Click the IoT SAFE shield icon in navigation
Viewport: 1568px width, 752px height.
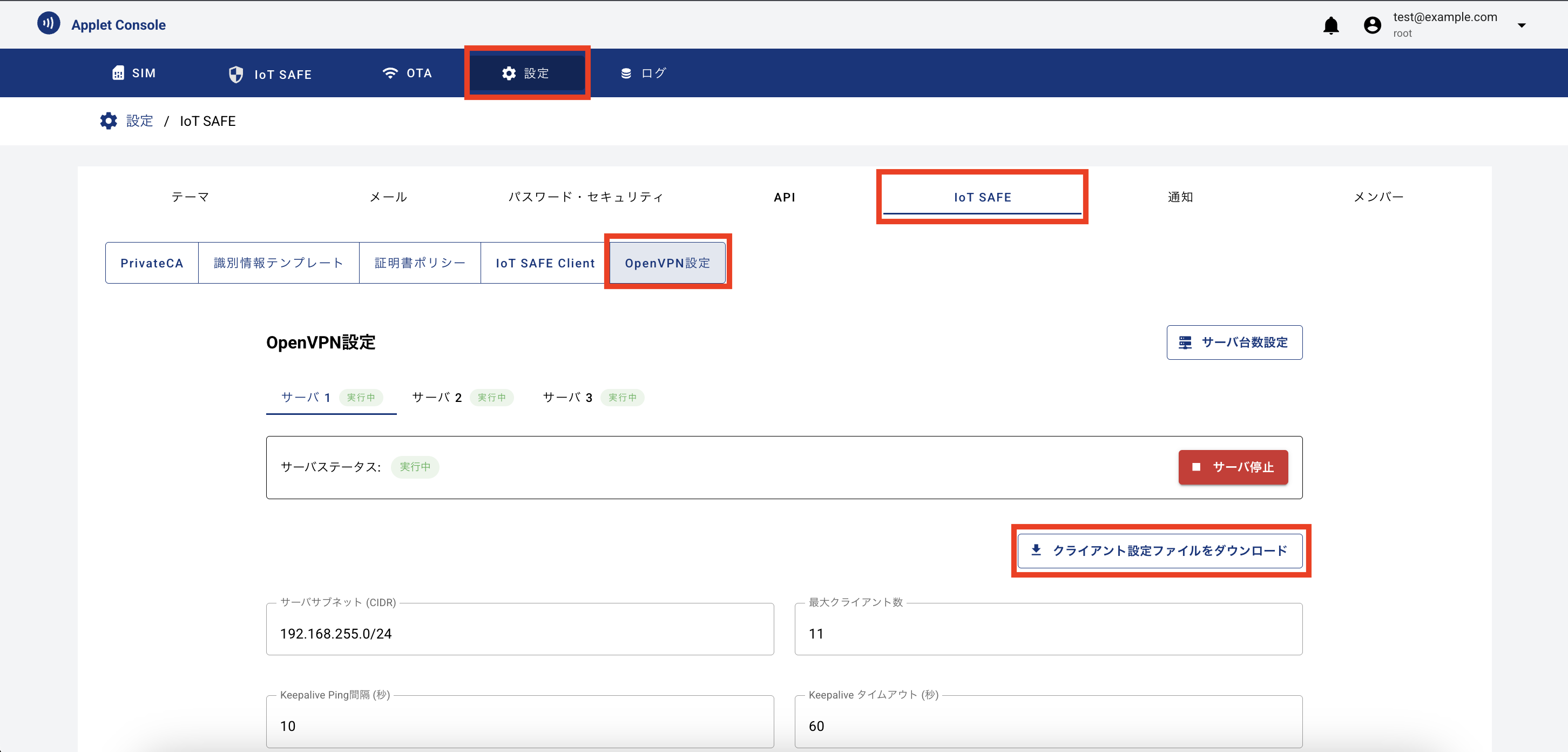click(x=236, y=75)
